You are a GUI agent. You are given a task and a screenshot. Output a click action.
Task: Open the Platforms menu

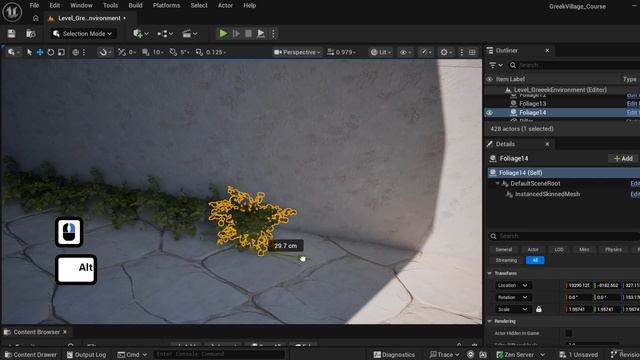[166, 6]
